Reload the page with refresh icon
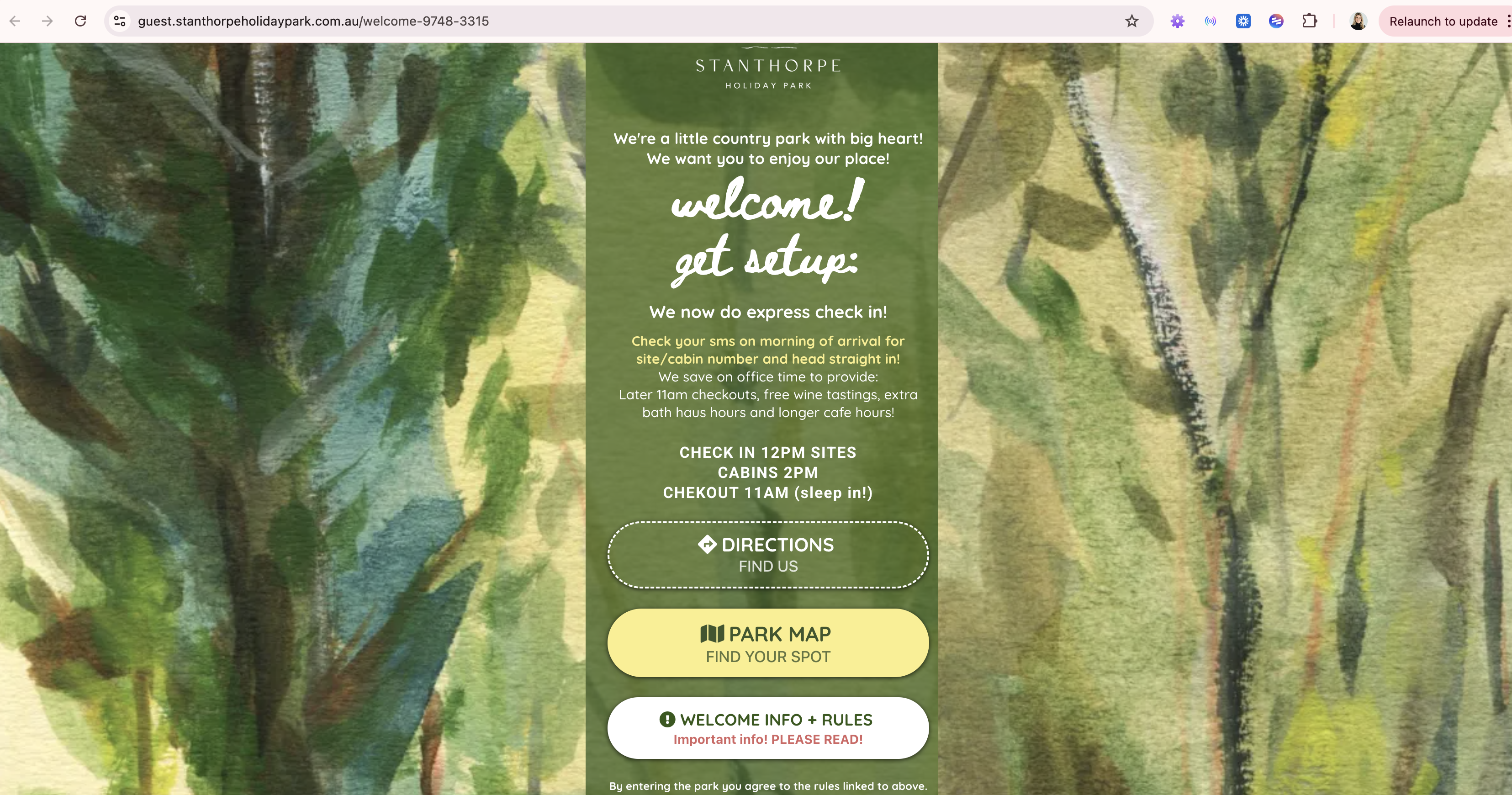Viewport: 1512px width, 795px height. pos(80,21)
